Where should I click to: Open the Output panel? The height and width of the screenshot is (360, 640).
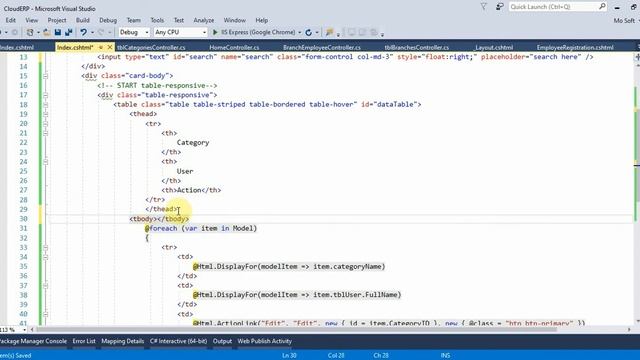(x=222, y=341)
